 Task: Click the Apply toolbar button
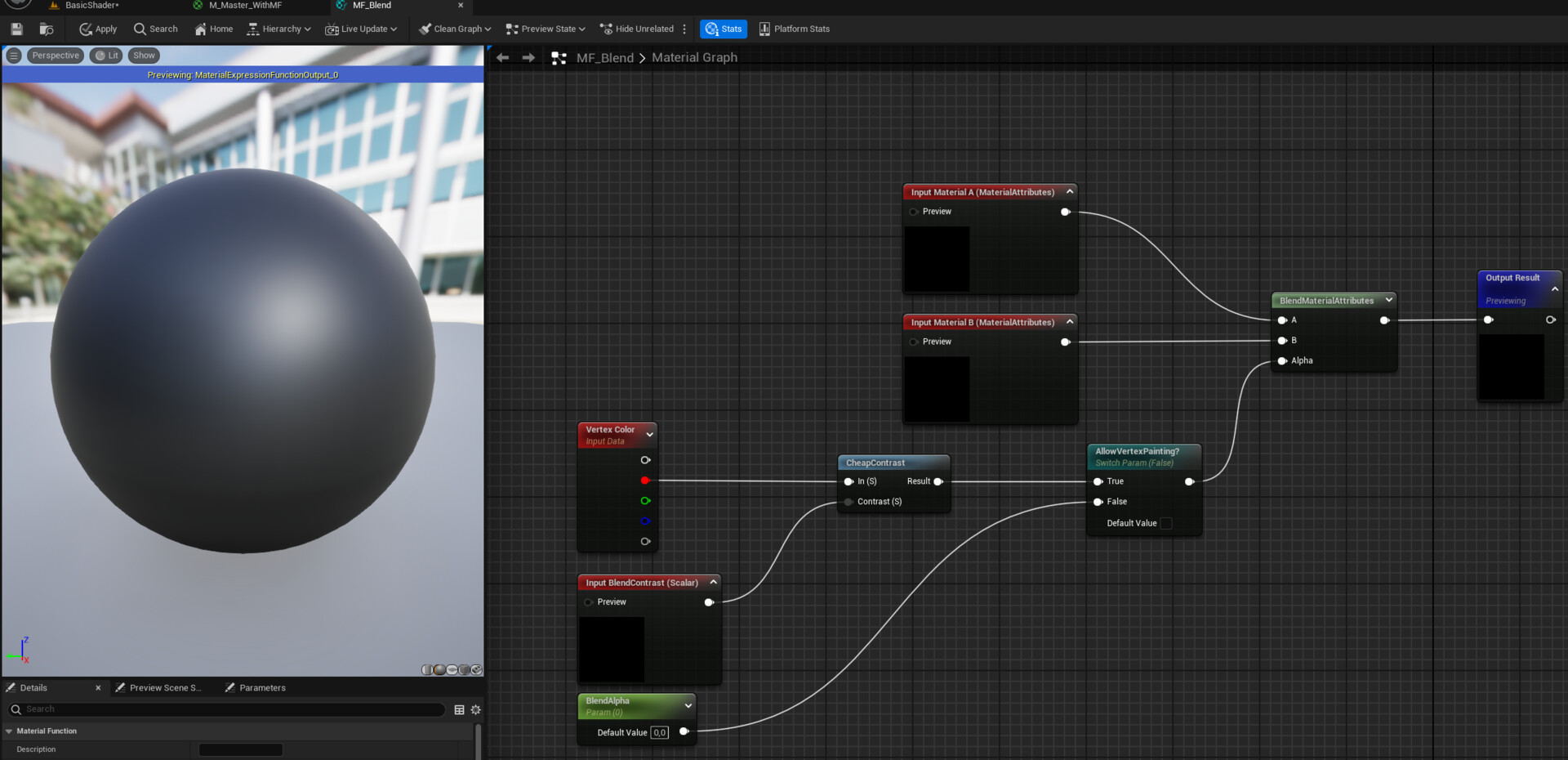point(98,29)
